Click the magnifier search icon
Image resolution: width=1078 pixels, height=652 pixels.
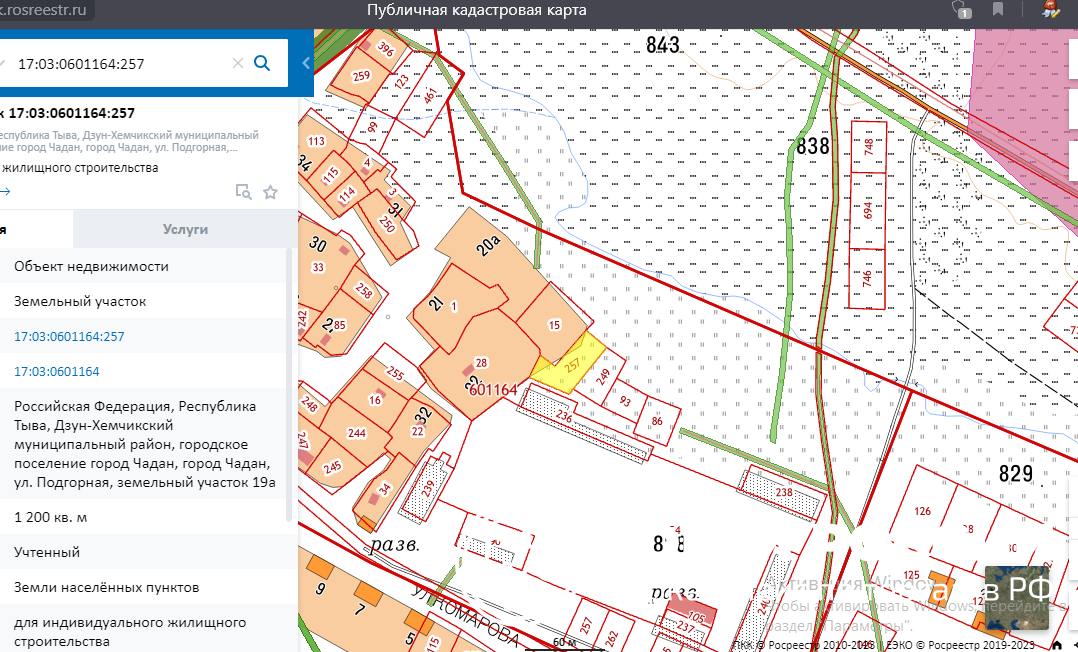tap(262, 64)
